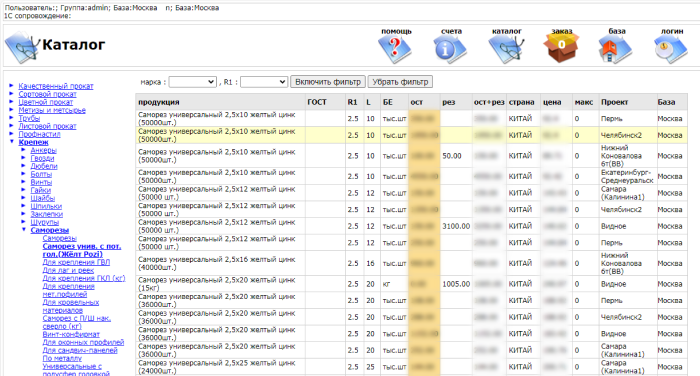
Task: Open the Трубы category link
Action: tap(29, 118)
